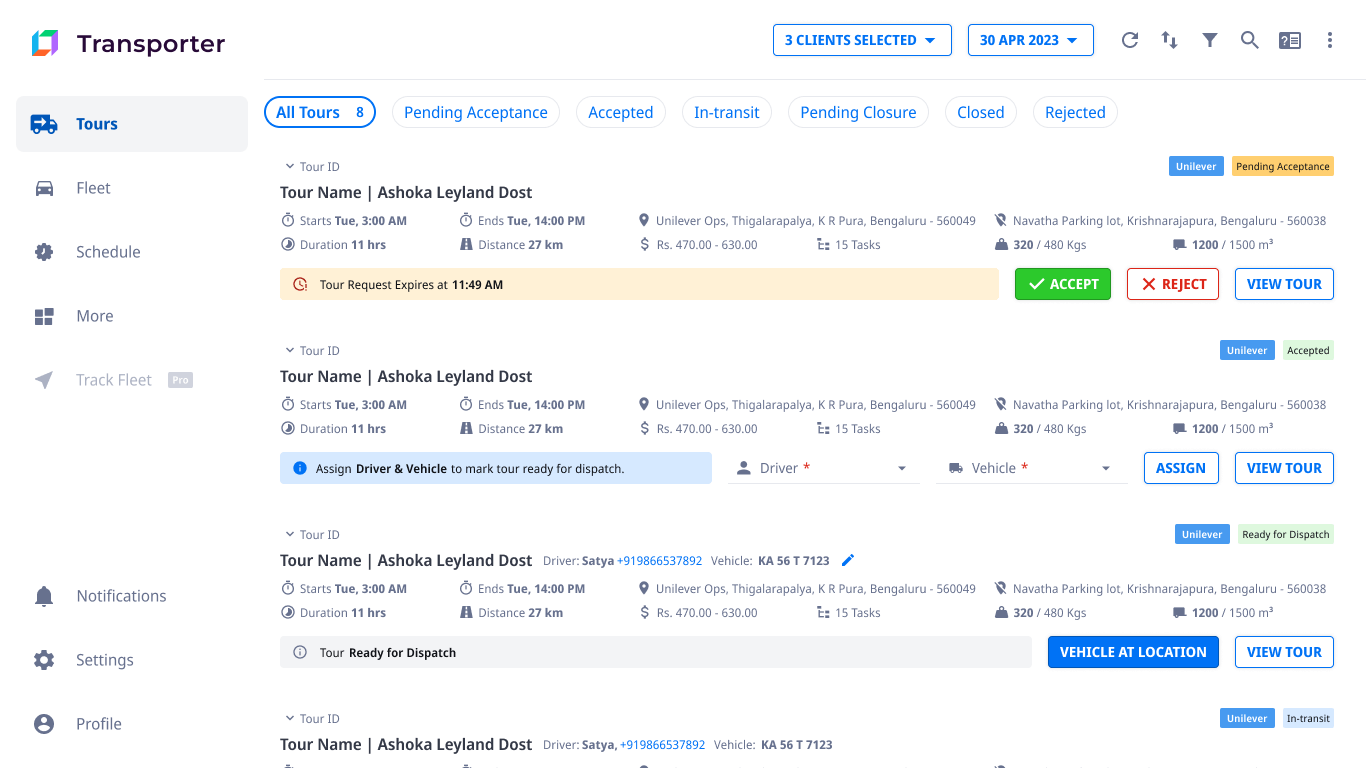Reject the pending tour request
The image size is (1366, 768).
tap(1173, 284)
